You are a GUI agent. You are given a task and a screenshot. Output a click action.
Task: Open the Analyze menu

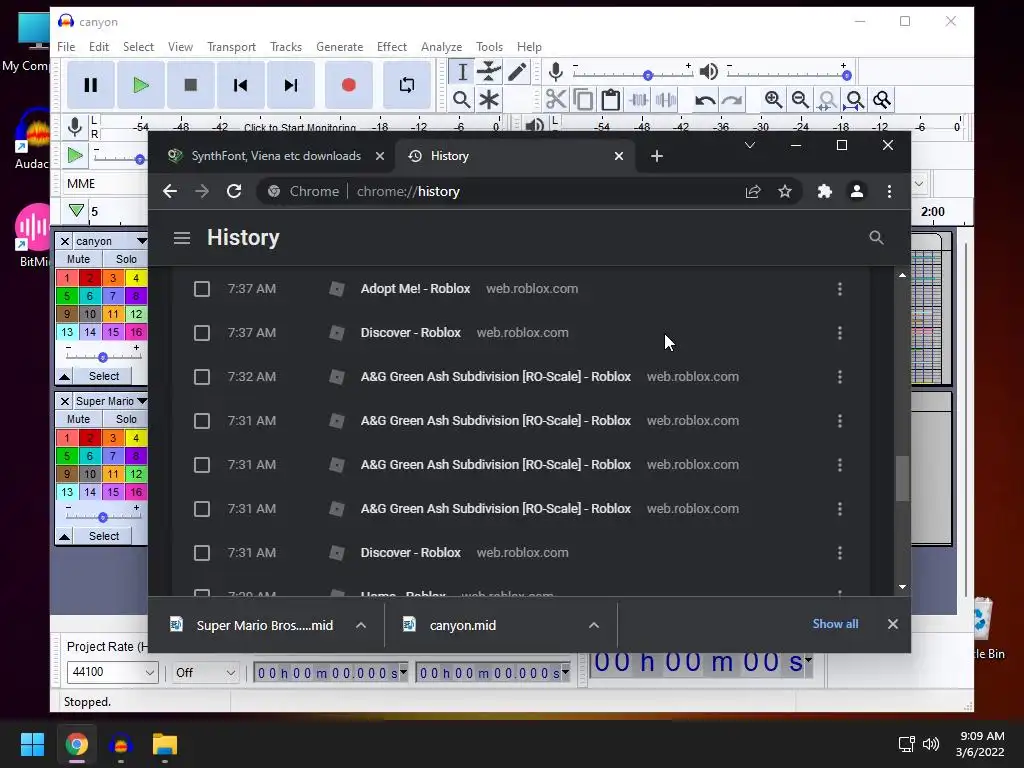coord(441,47)
